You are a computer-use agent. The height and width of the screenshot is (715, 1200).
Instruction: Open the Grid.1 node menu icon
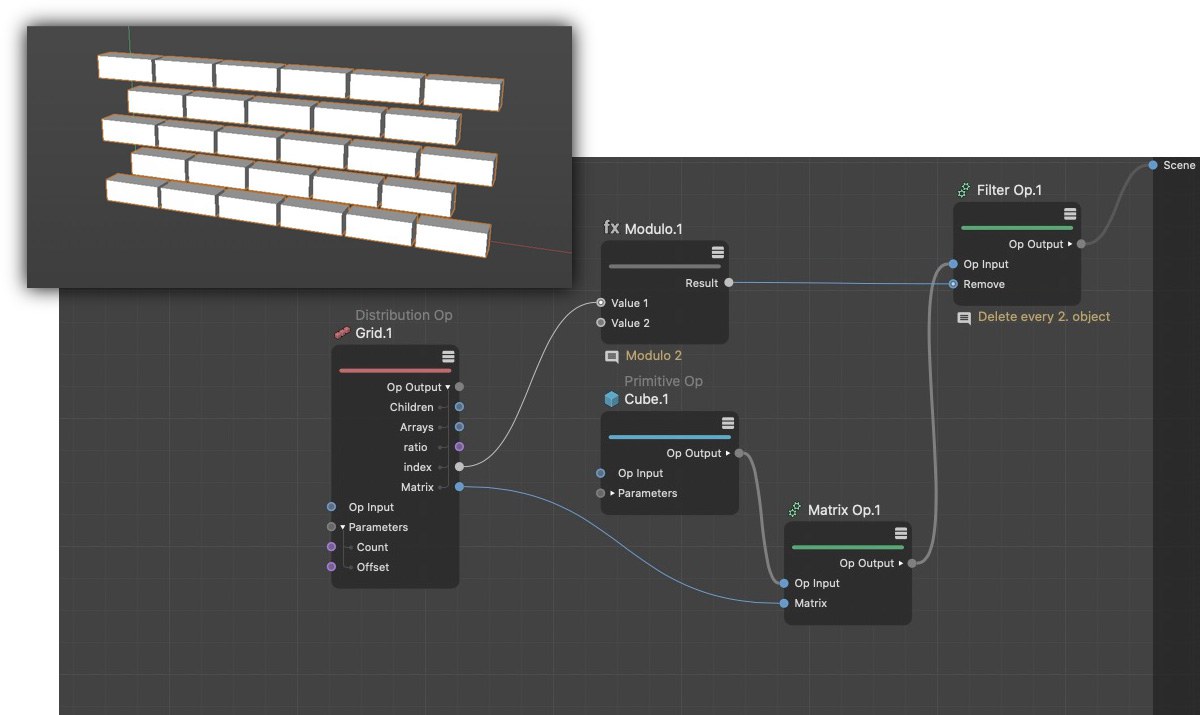[448, 357]
